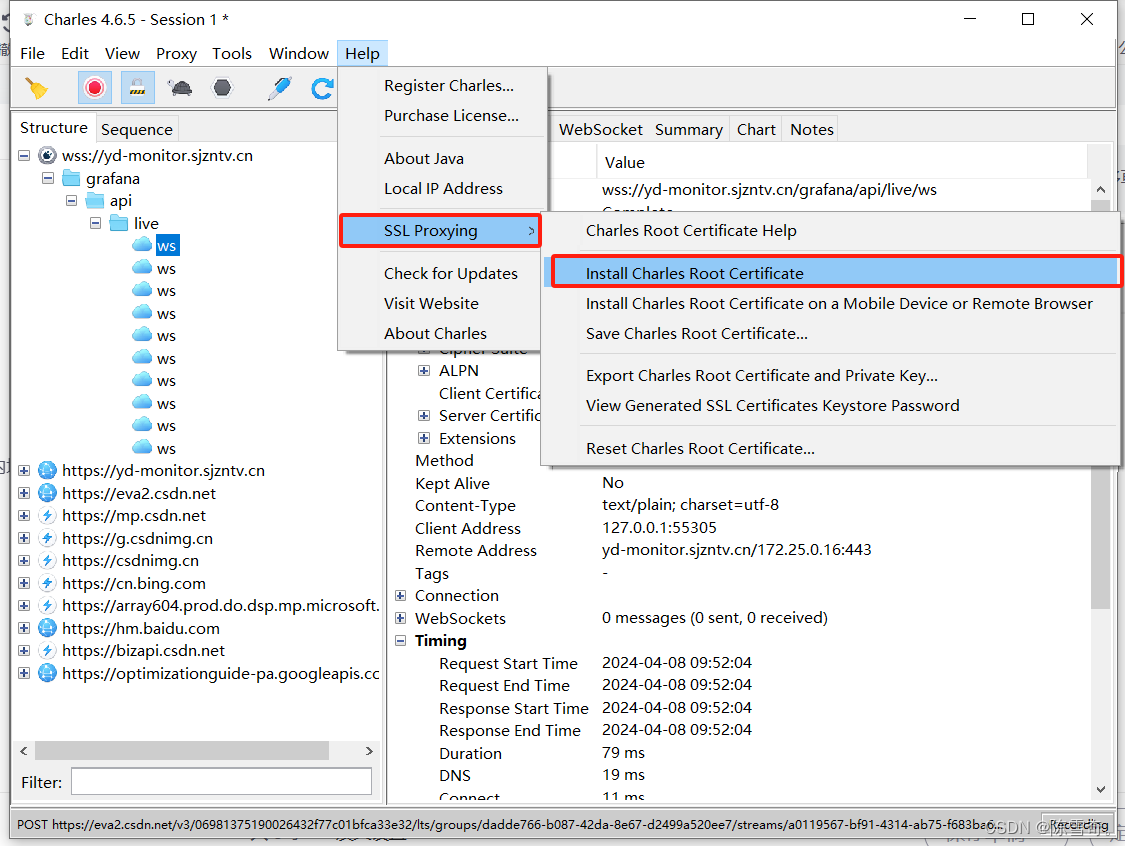Open the Tools menu

pyautogui.click(x=232, y=54)
